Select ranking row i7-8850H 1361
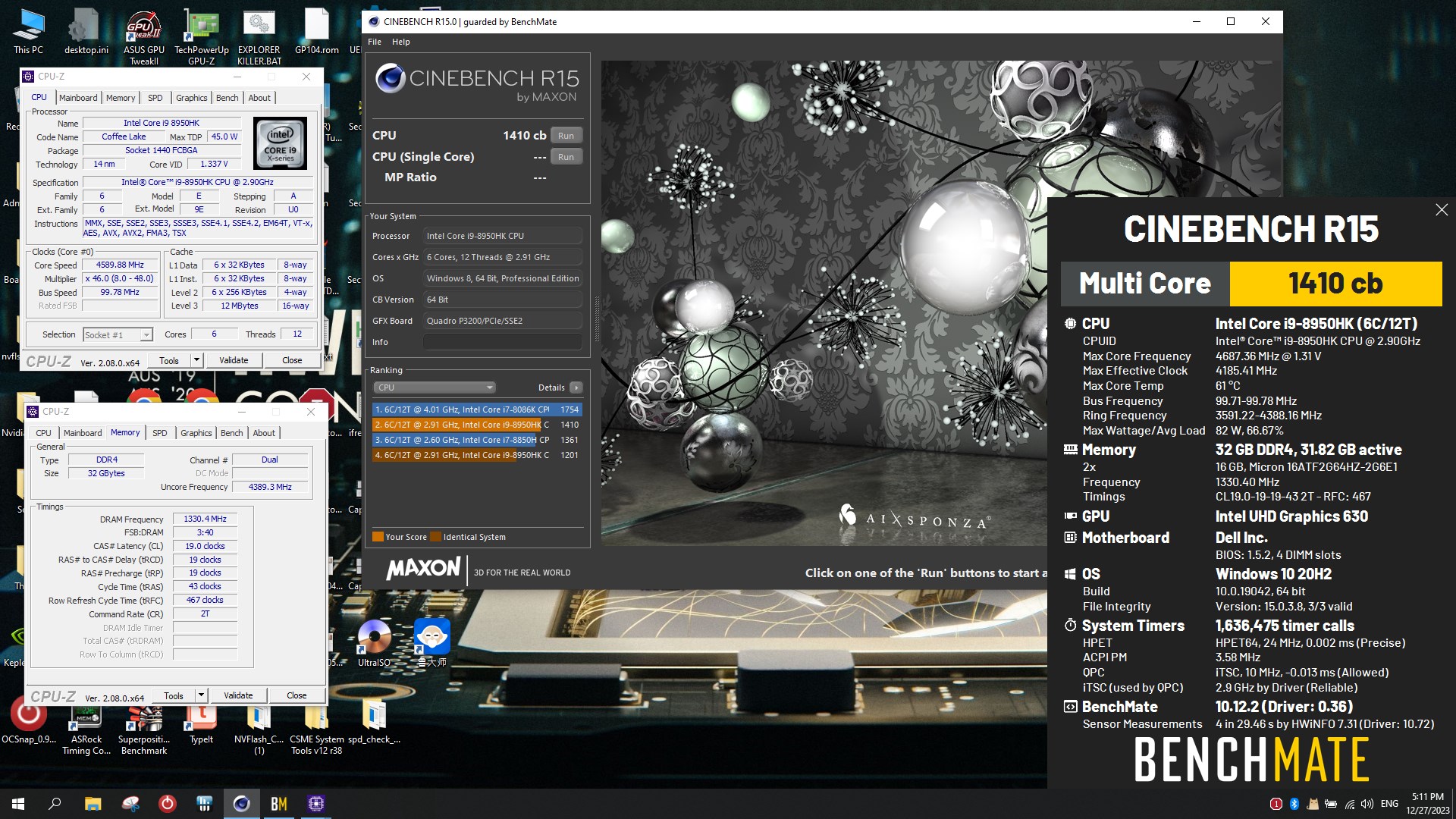 (x=477, y=440)
